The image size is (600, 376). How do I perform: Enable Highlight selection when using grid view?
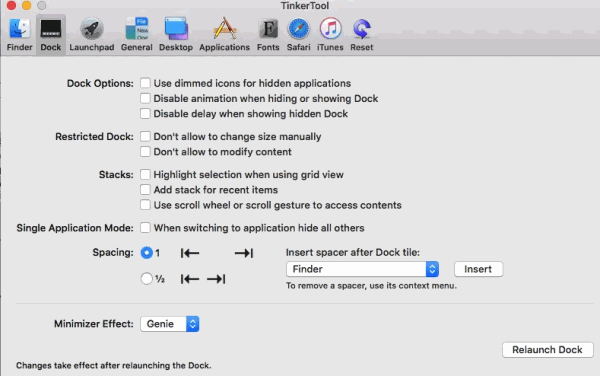(145, 174)
